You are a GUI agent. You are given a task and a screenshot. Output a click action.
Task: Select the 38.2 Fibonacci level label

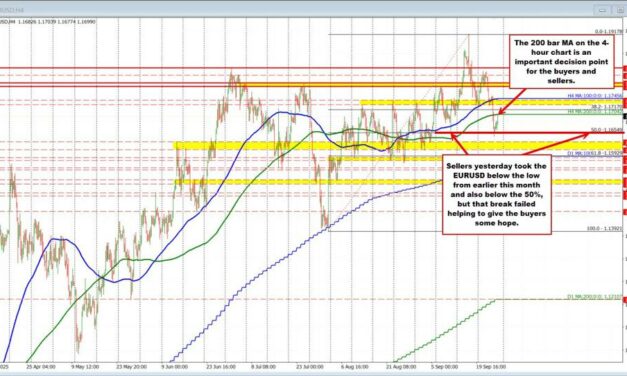coord(607,107)
